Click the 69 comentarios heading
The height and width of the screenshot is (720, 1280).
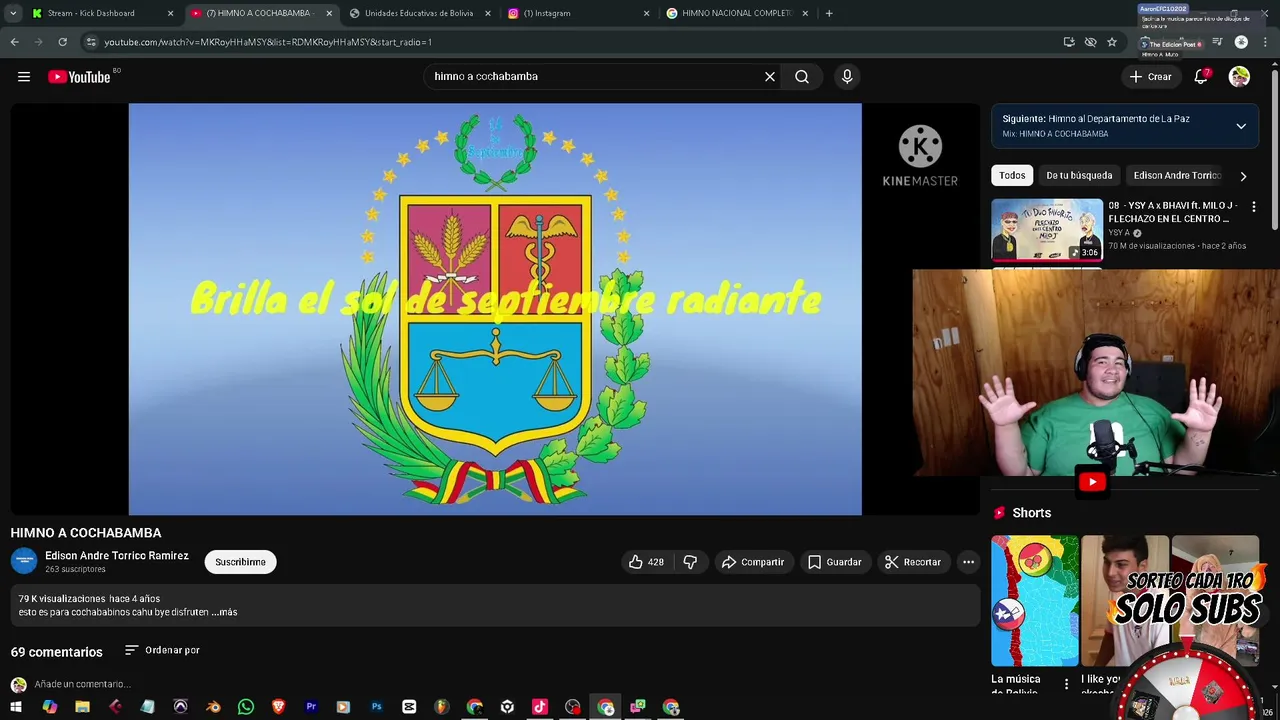[x=57, y=652]
